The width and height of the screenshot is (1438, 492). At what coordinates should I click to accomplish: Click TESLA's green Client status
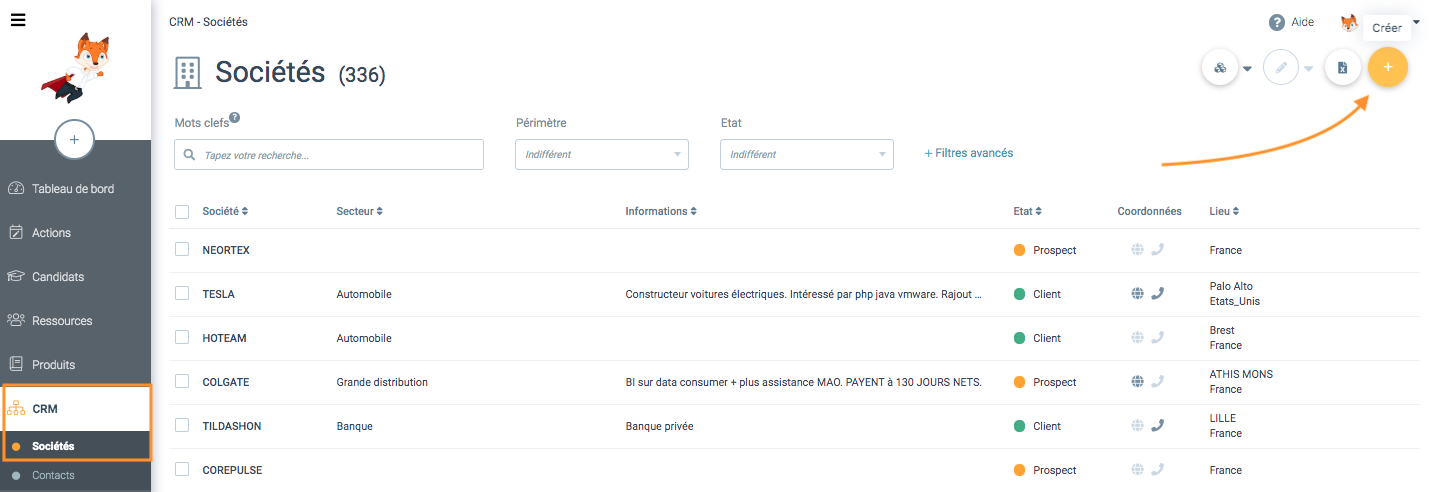1037,294
